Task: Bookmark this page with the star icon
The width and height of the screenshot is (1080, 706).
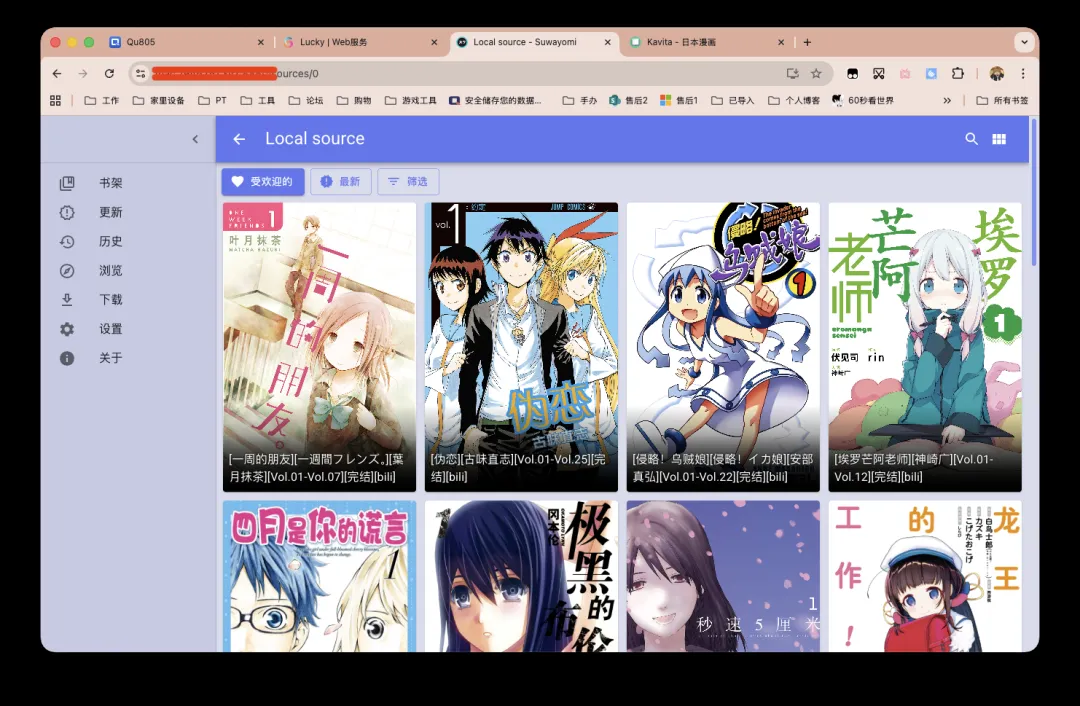Action: pyautogui.click(x=816, y=73)
